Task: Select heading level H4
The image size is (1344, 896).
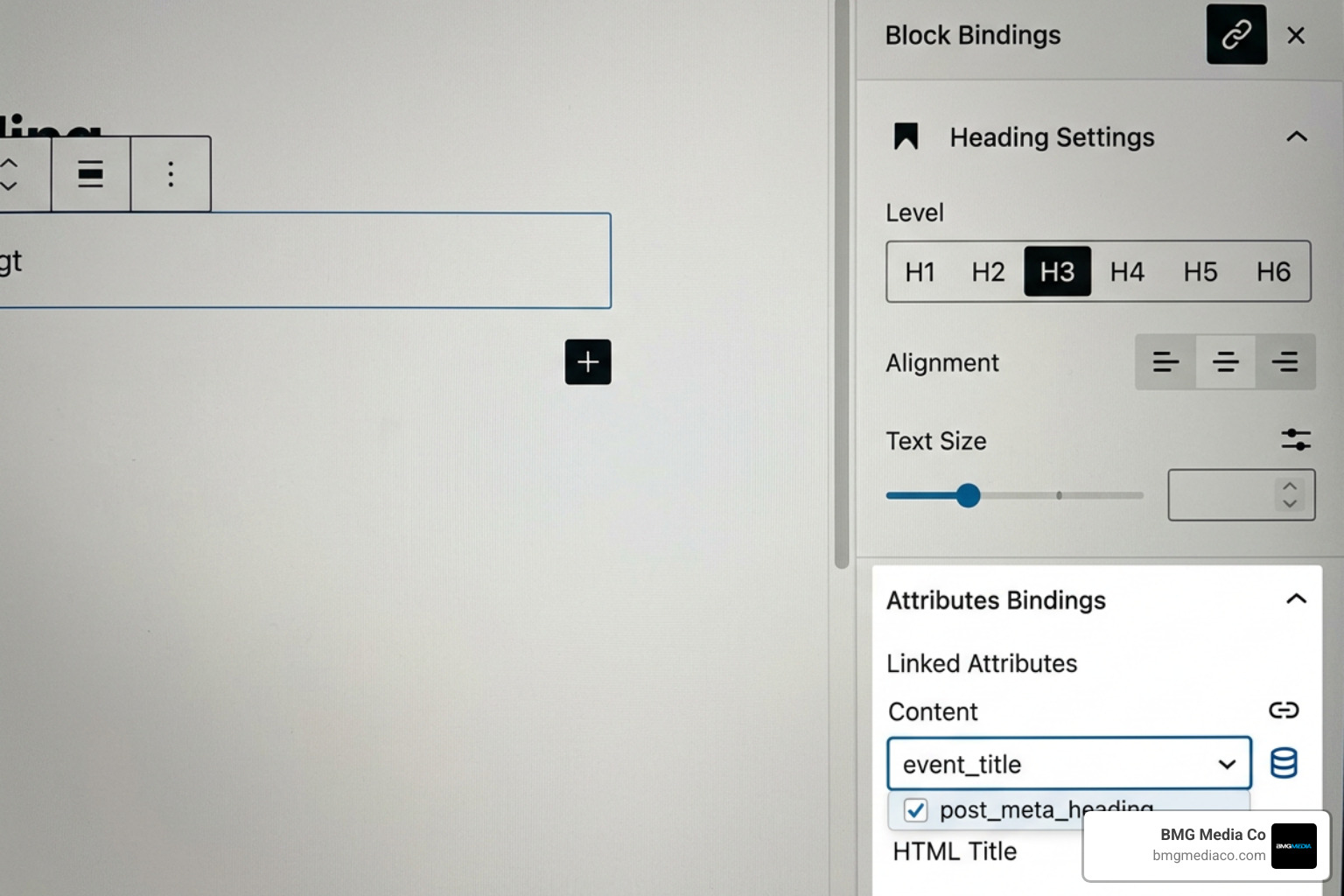Action: 1127,272
